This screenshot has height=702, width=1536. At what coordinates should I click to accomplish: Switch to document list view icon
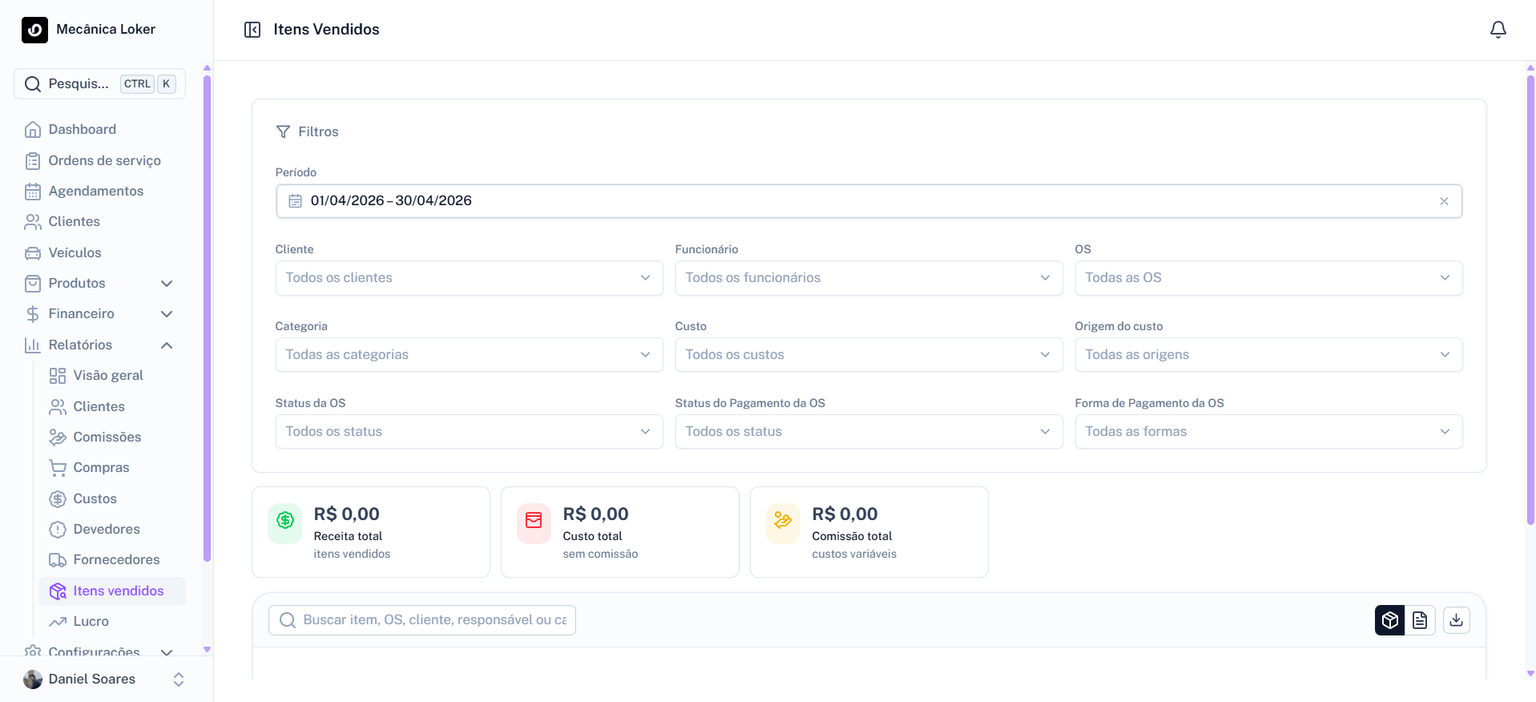point(1420,620)
